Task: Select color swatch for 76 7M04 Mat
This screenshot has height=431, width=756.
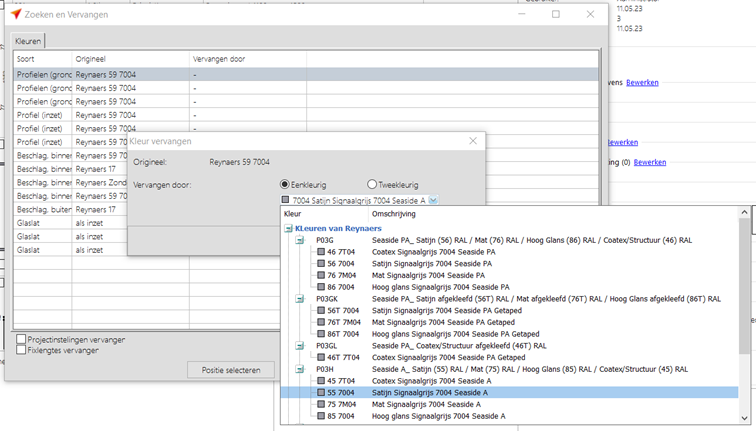Action: coord(321,275)
